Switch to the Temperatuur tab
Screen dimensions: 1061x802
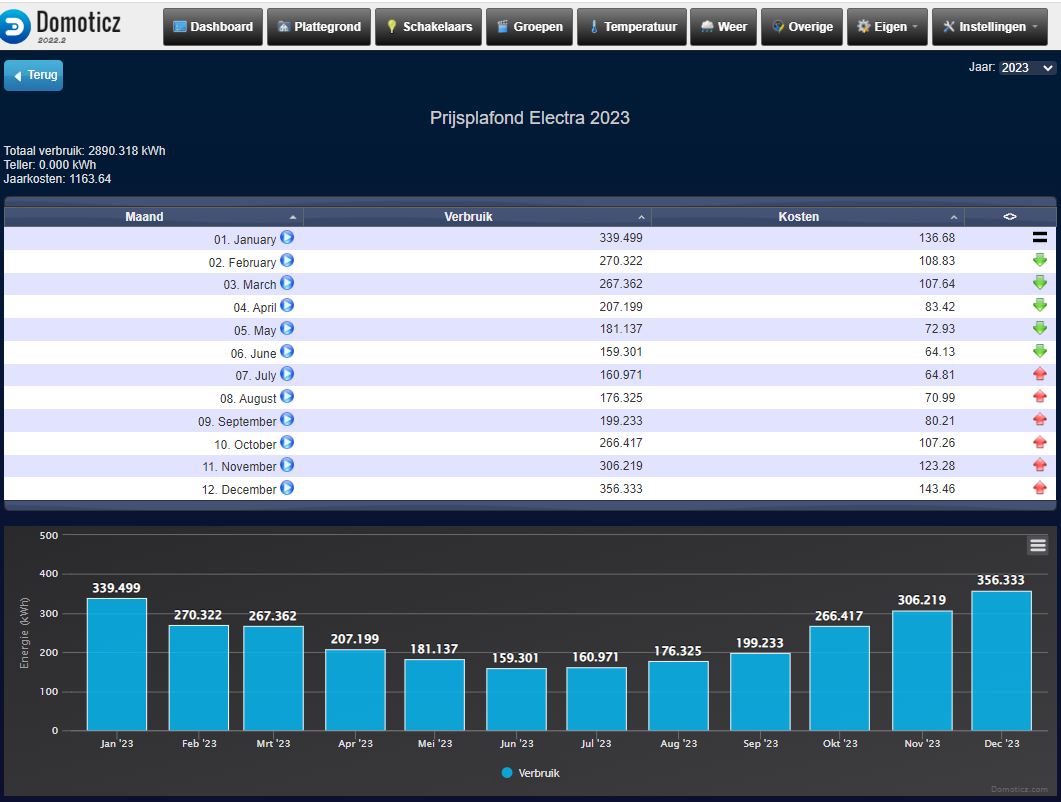(631, 26)
